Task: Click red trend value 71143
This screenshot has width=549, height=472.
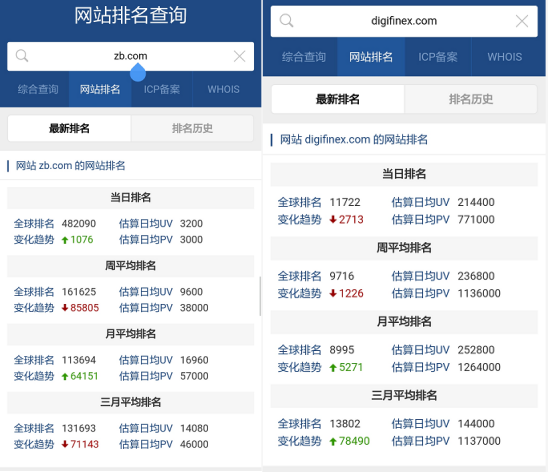Action: 84,444
